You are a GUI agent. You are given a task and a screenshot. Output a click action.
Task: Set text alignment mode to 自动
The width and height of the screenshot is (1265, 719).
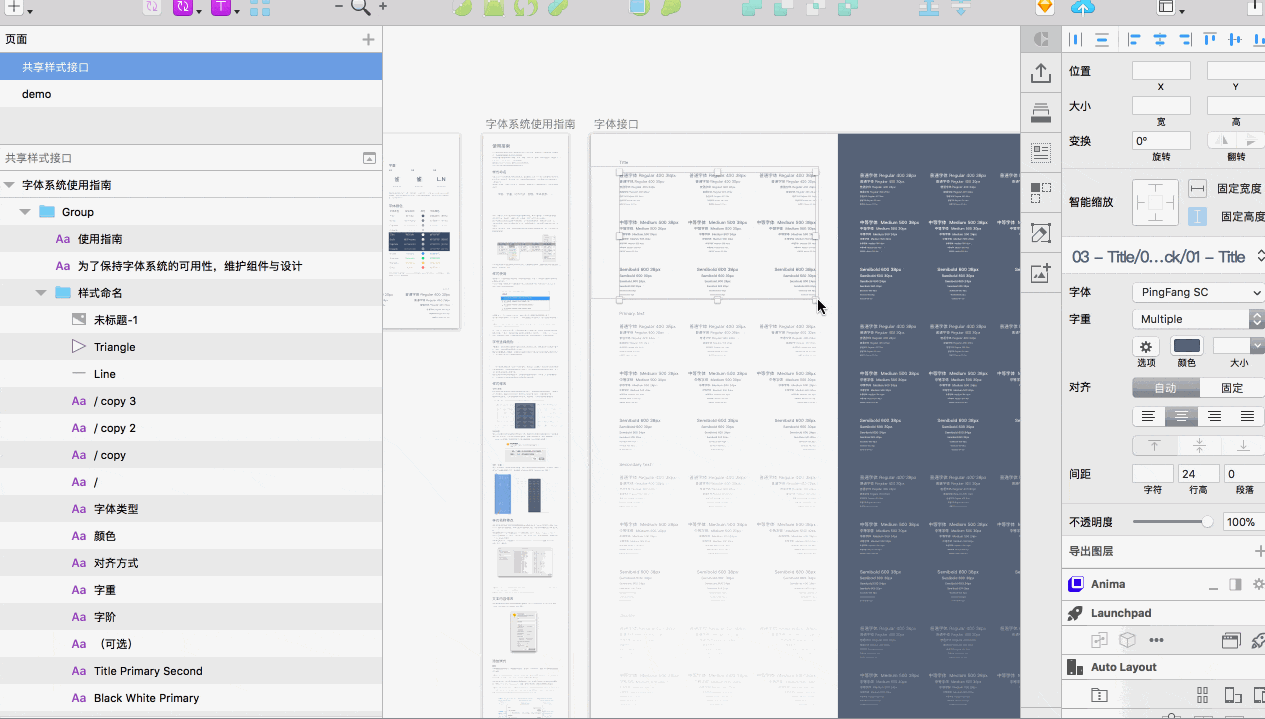coord(1166,387)
